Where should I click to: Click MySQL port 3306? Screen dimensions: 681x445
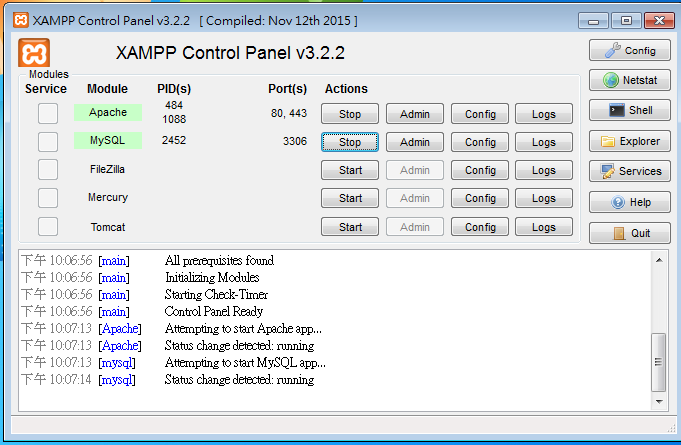295,141
